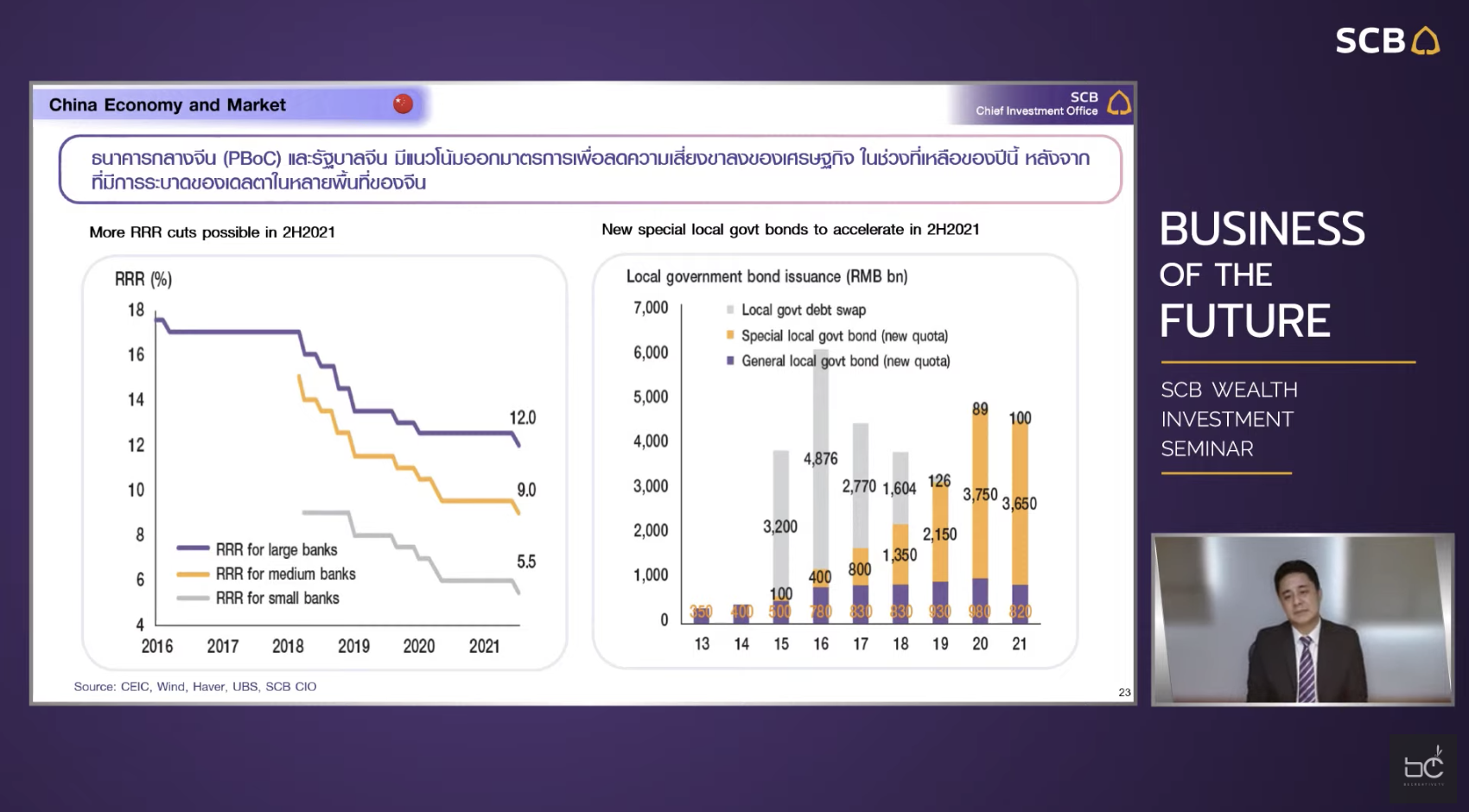Click the Business of the Future heading
Image resolution: width=1469 pixels, height=812 pixels.
[x=1262, y=275]
